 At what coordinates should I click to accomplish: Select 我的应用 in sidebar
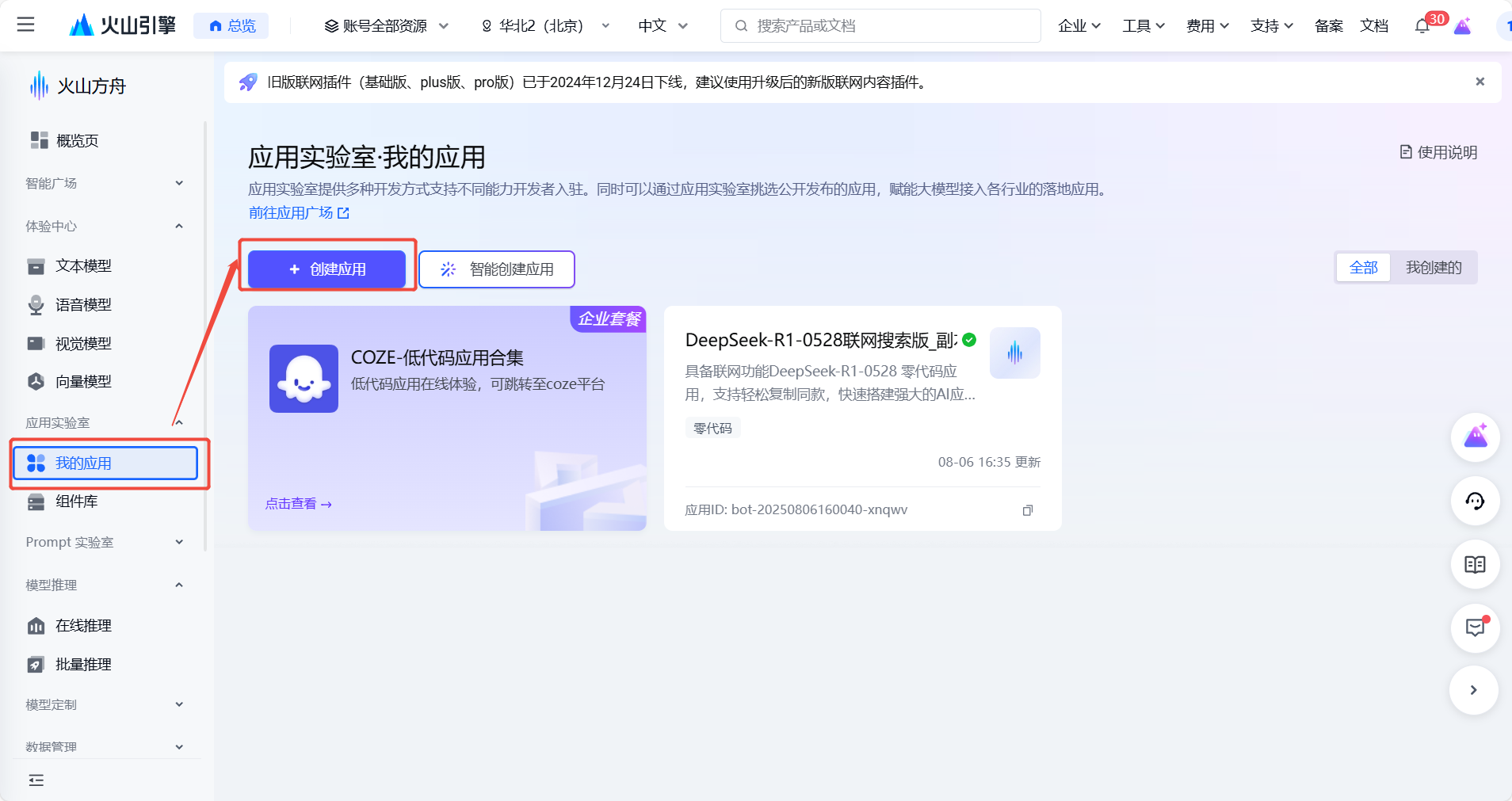(105, 463)
